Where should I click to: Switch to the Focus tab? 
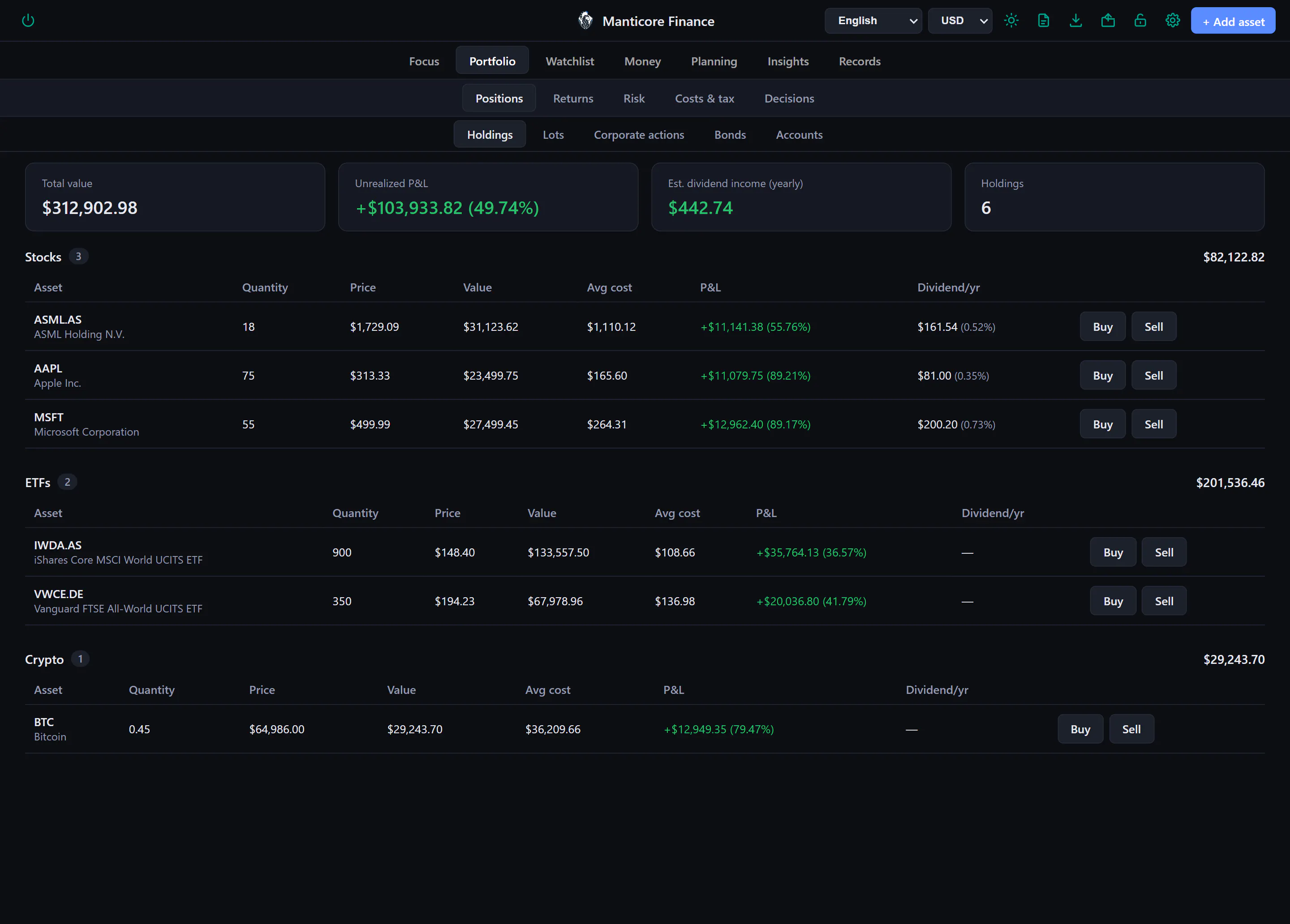424,61
